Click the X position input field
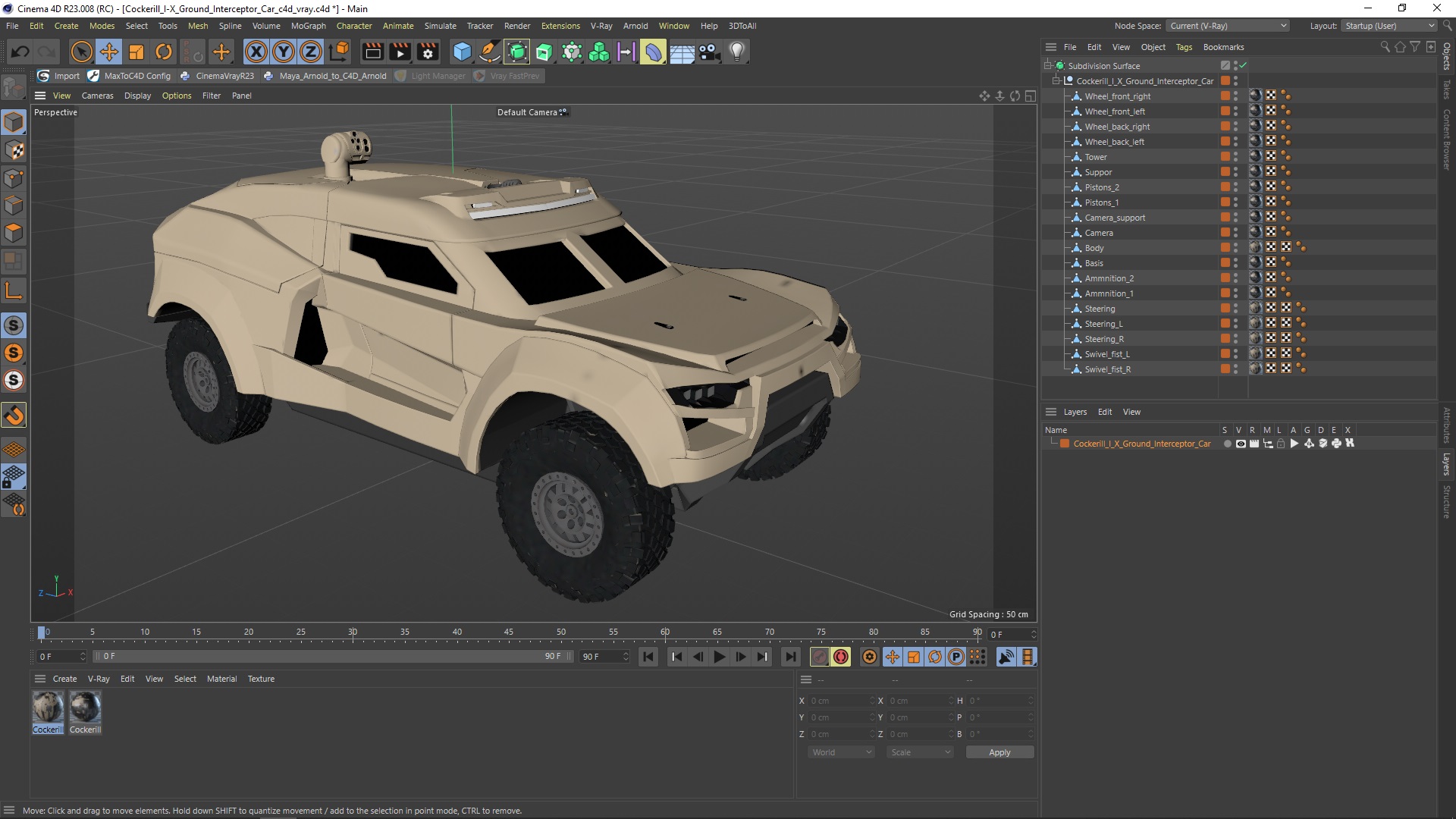The width and height of the screenshot is (1456, 819). (838, 700)
